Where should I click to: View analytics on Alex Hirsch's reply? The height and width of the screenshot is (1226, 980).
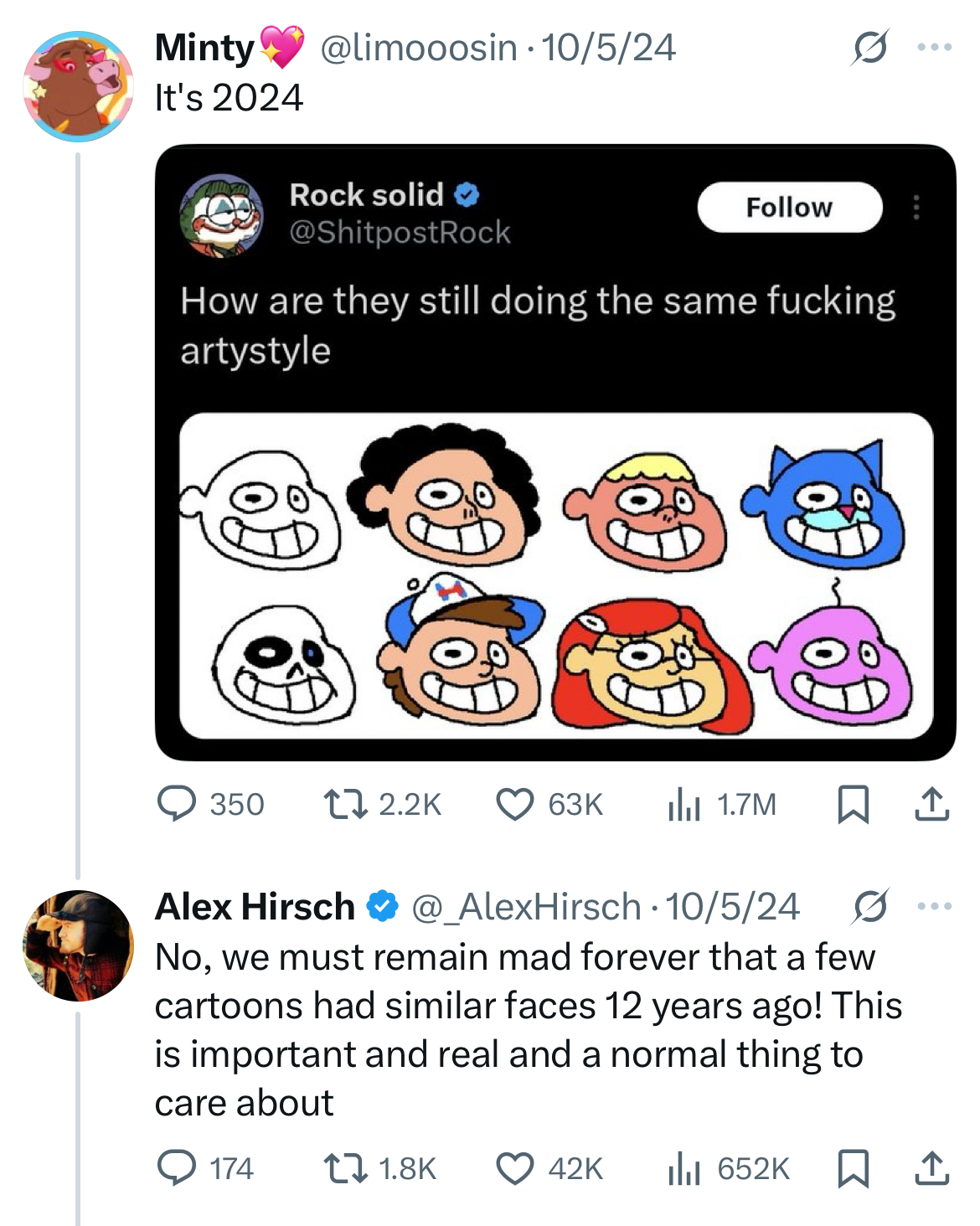[683, 1169]
